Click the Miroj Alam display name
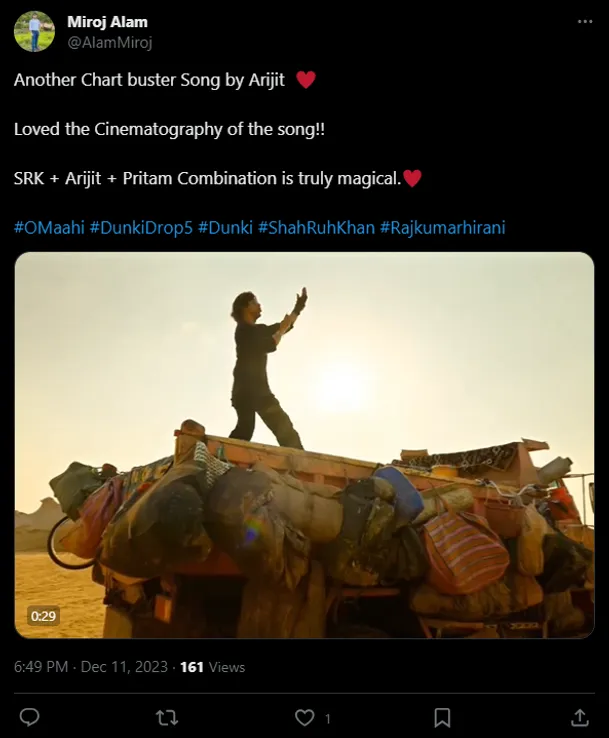Screen dimensions: 609x738 click(x=107, y=22)
